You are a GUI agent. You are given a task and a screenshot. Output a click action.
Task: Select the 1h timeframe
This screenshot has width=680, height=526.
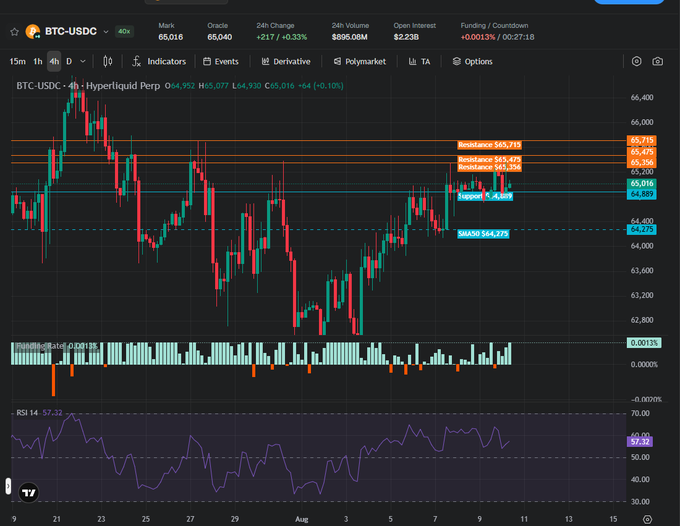[38, 62]
